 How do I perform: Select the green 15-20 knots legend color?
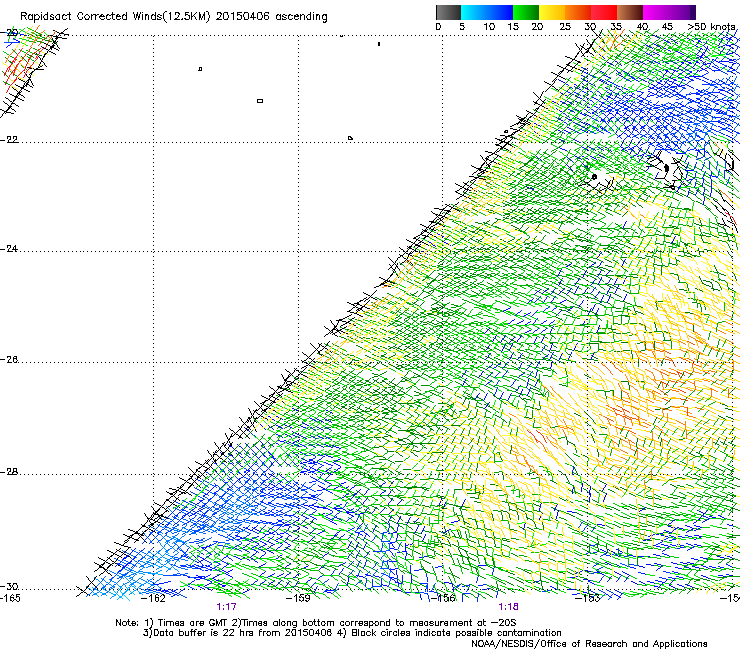(526, 12)
